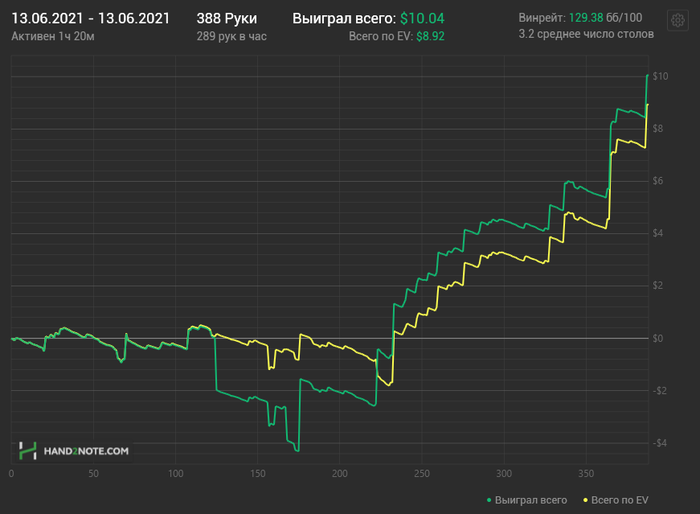The width and height of the screenshot is (700, 514).
Task: Click the $4 y-axis label
Action: pos(658,233)
